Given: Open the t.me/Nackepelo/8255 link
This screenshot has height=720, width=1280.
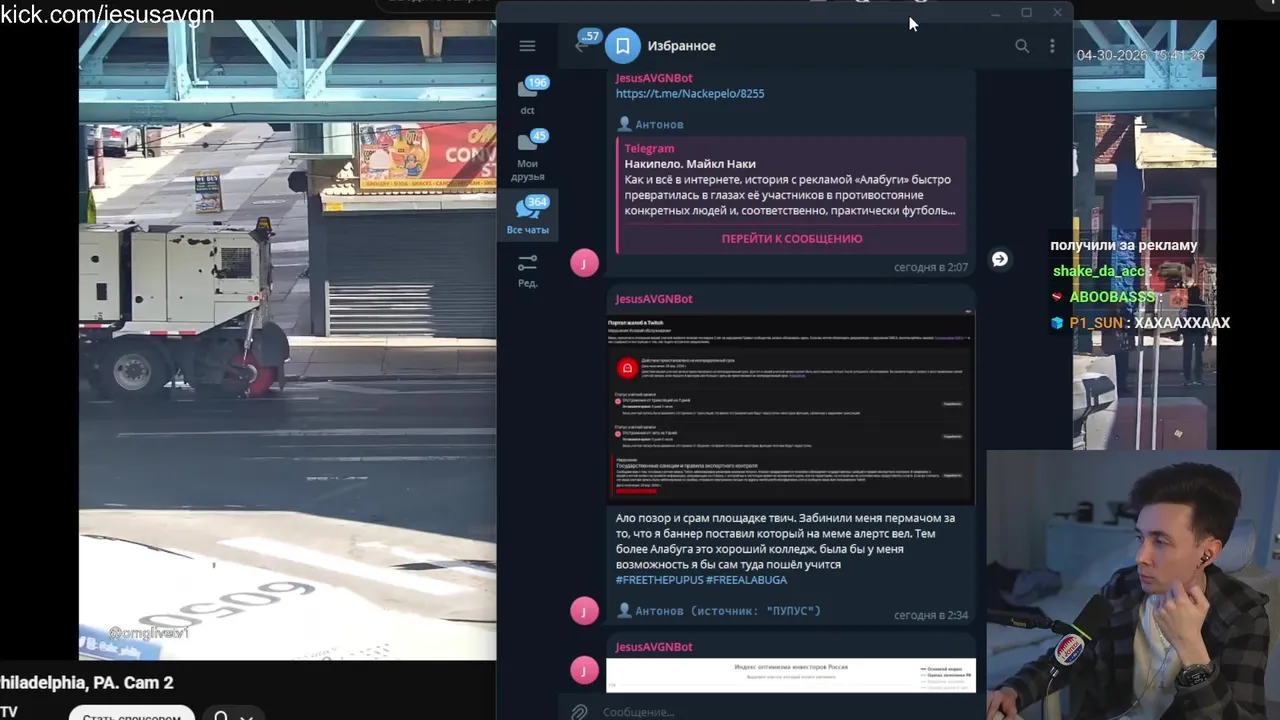Looking at the screenshot, I should pyautogui.click(x=690, y=94).
